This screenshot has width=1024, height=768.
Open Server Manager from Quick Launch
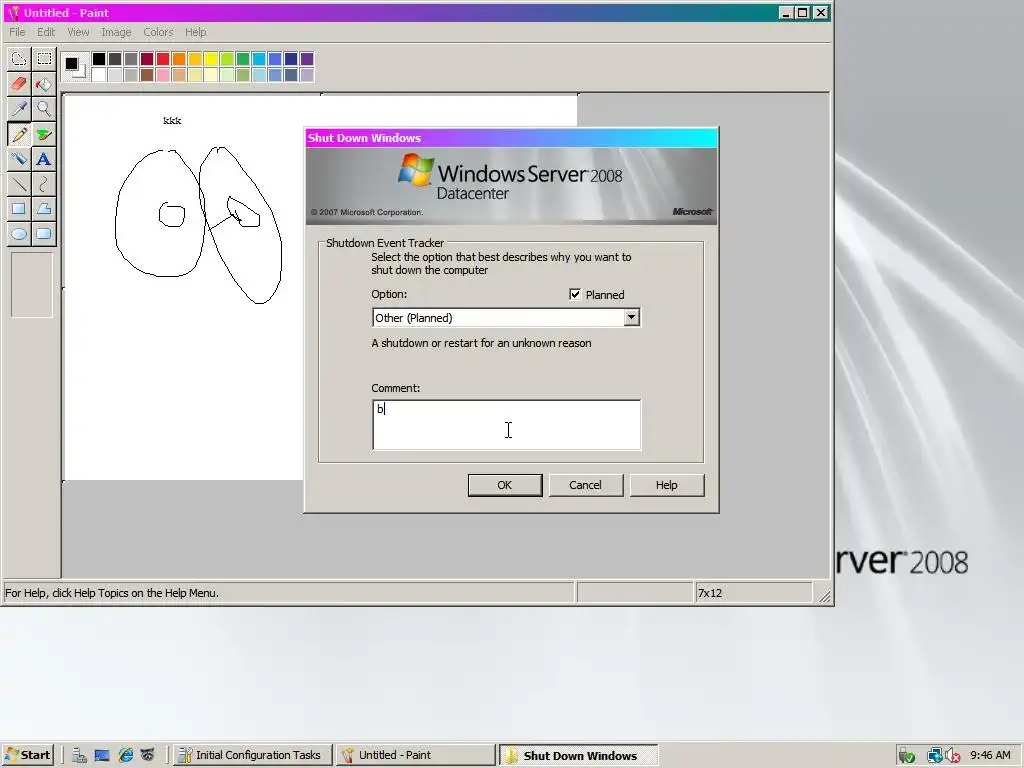80,755
